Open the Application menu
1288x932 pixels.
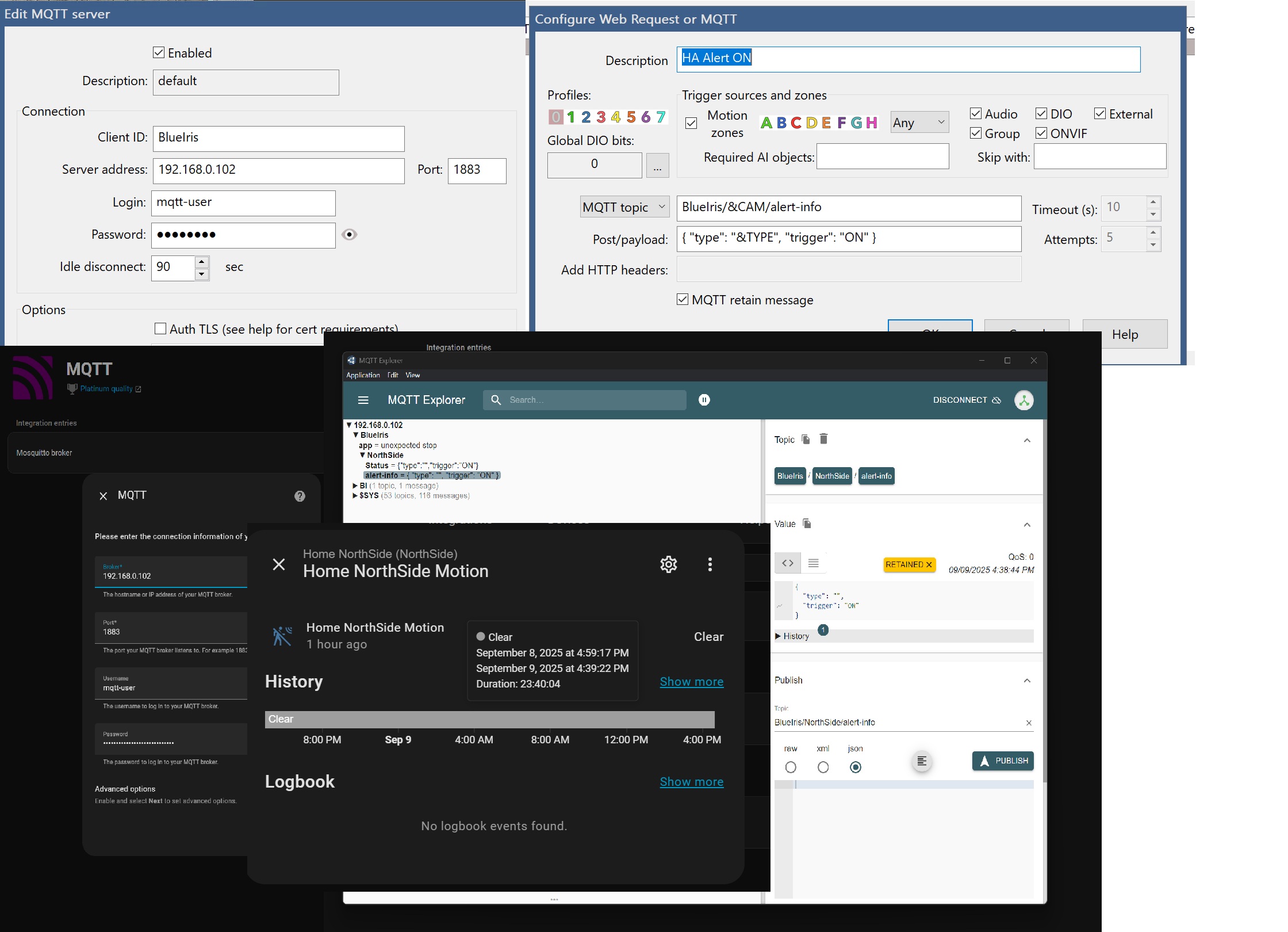[363, 375]
